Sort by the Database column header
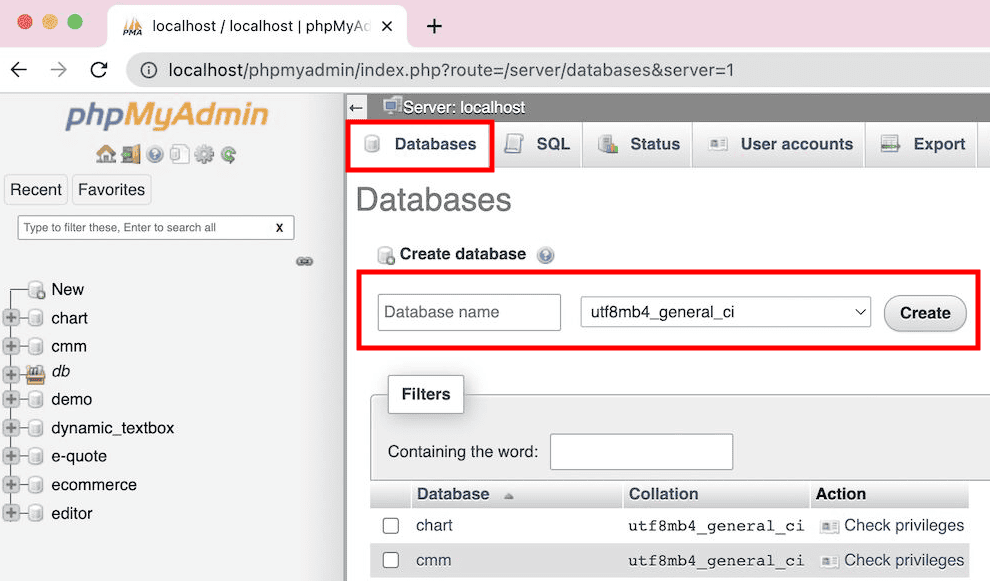The image size is (990, 581). [453, 494]
